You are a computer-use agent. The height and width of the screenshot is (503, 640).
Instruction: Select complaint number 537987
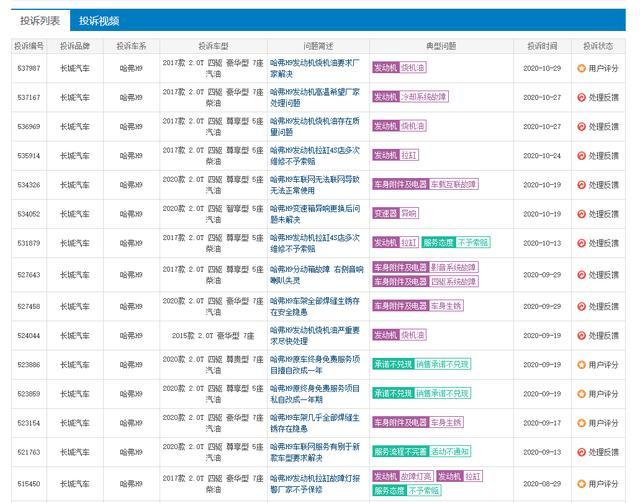[29, 68]
